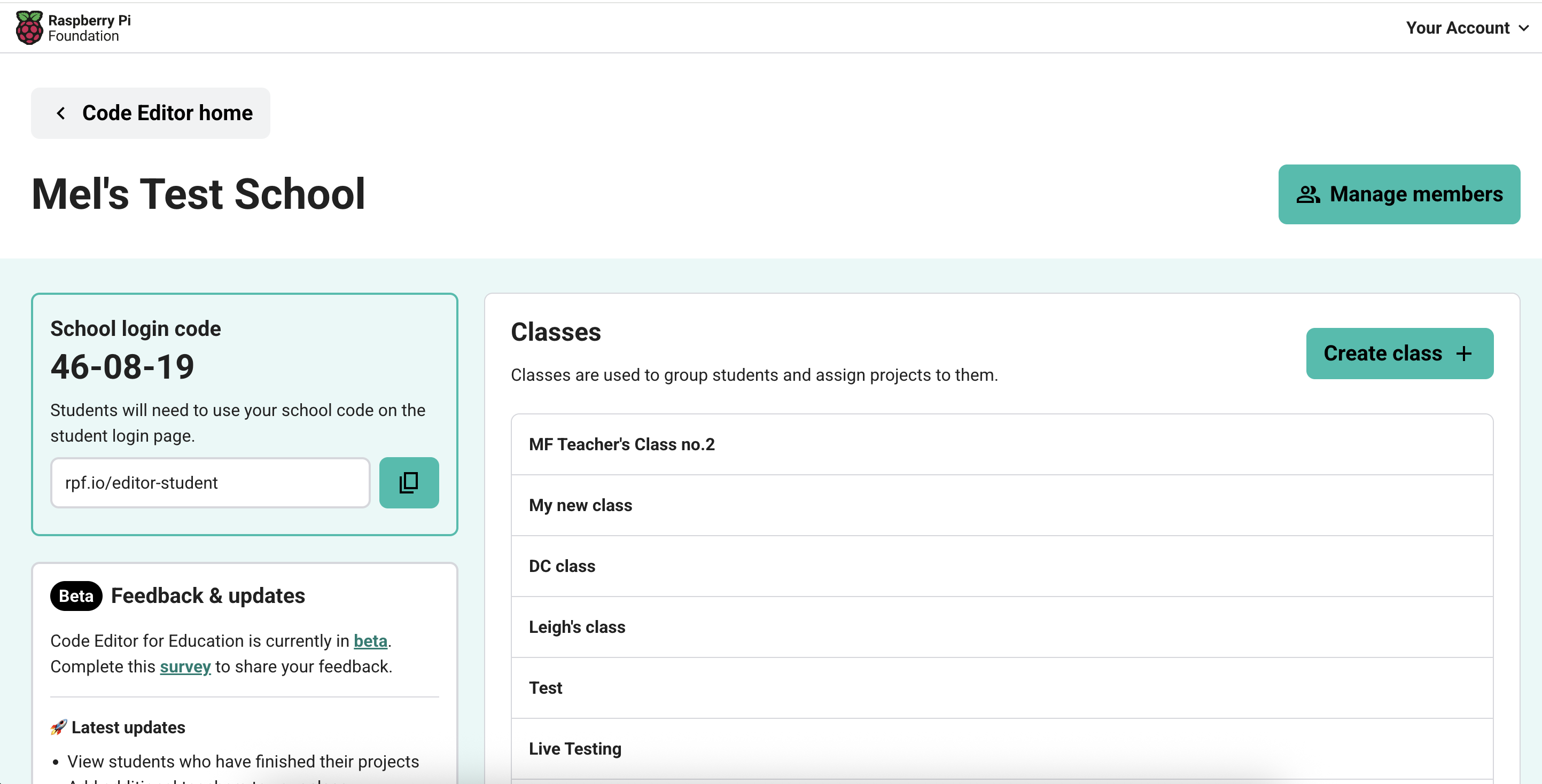Click the Create class button
The width and height of the screenshot is (1542, 784).
1399,353
